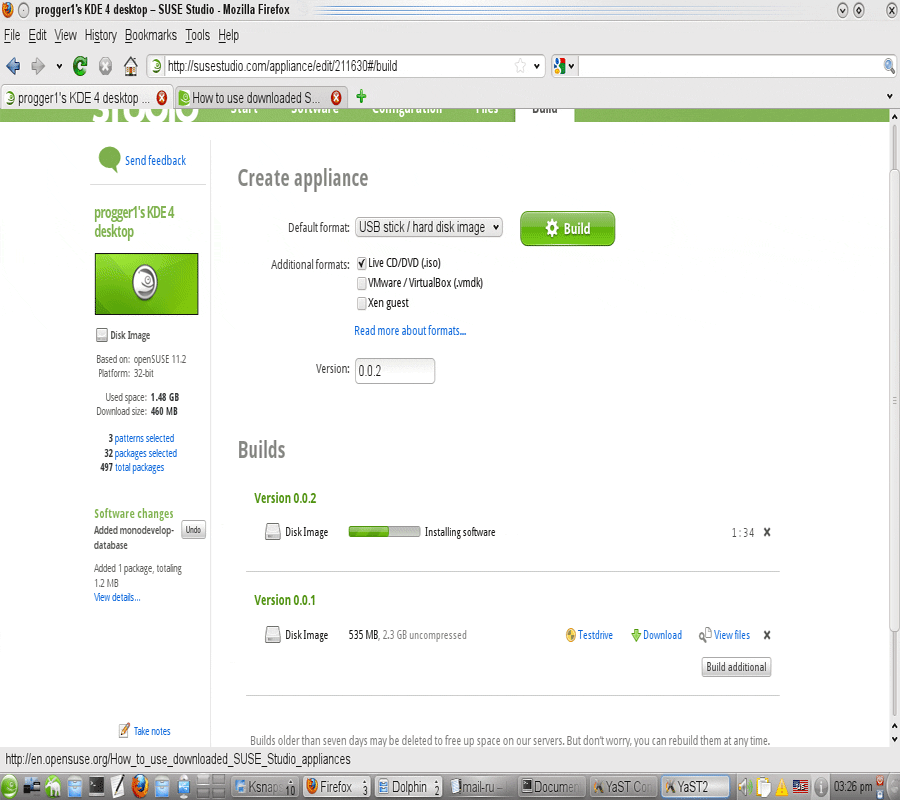Click the Send feedback link

click(156, 160)
